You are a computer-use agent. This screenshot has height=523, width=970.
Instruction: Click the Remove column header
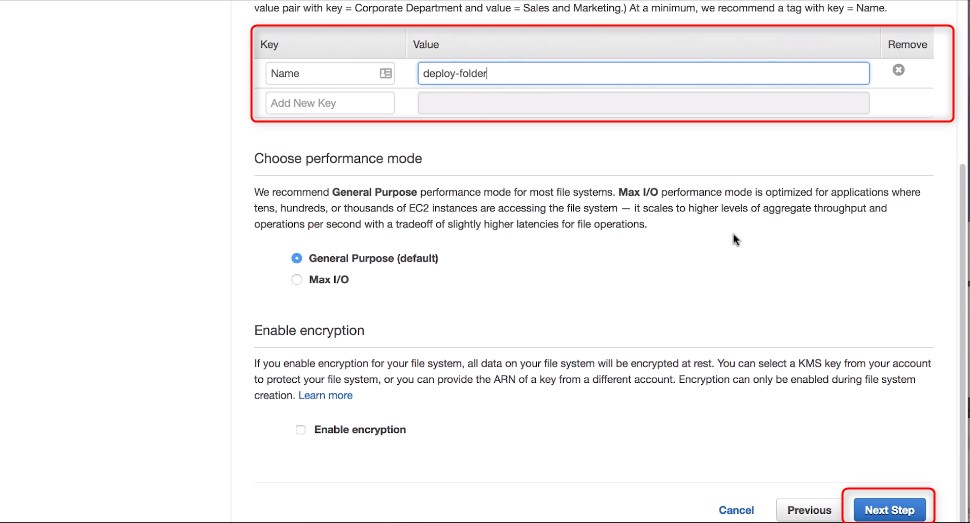908,45
